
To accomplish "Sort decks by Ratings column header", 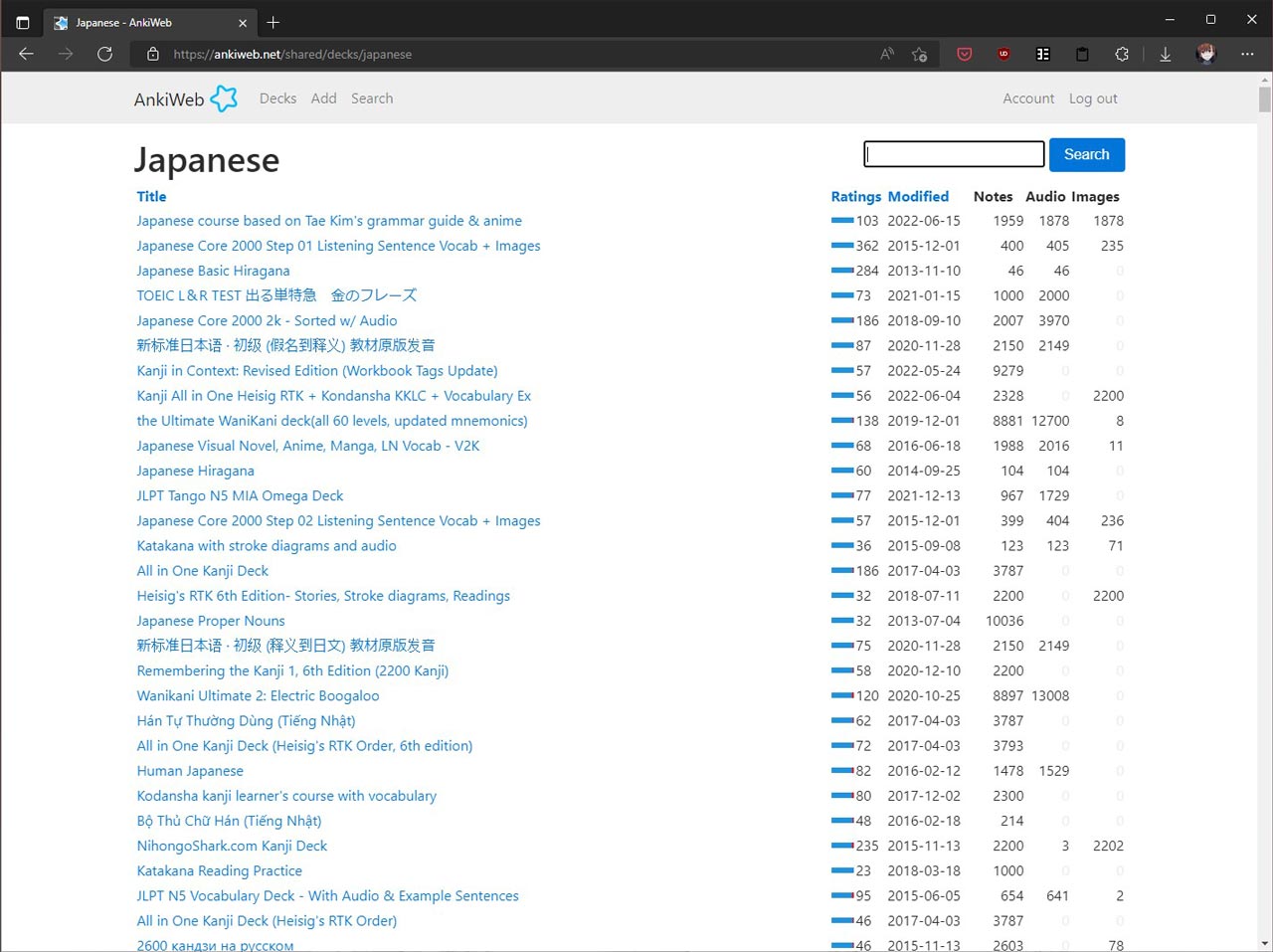I will (x=856, y=196).
